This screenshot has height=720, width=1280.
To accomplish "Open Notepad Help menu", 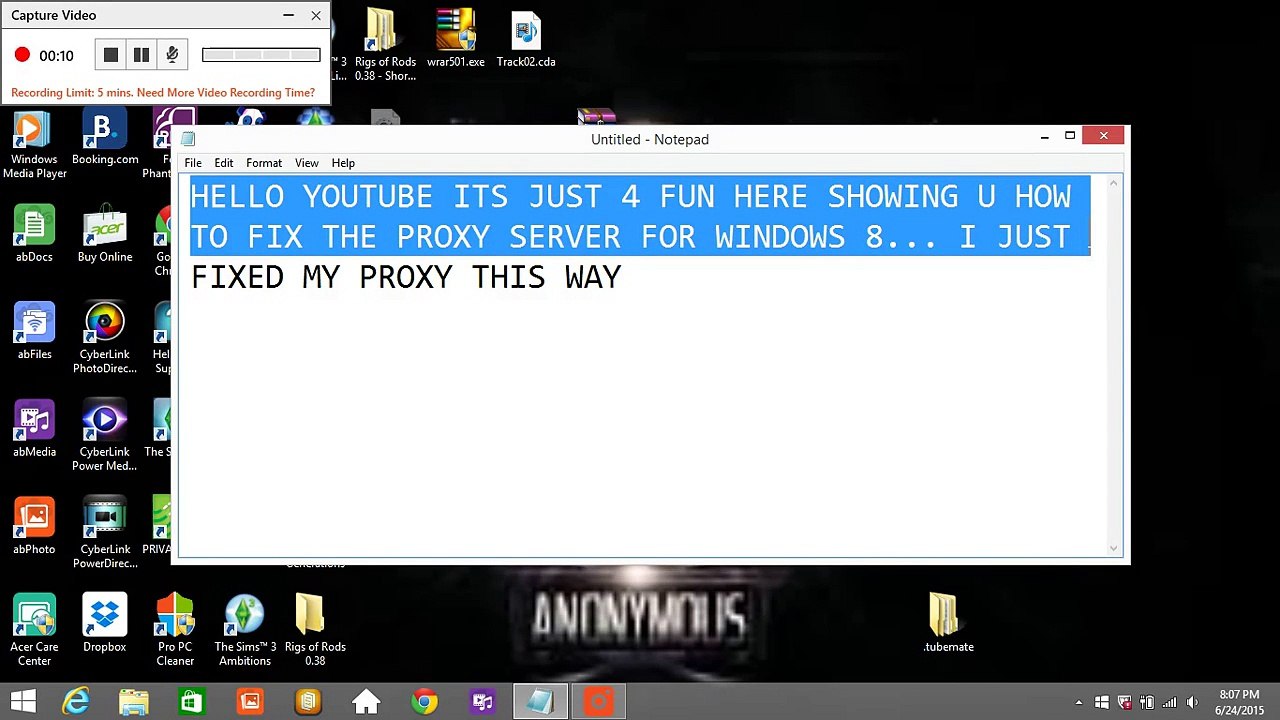I will coord(343,163).
